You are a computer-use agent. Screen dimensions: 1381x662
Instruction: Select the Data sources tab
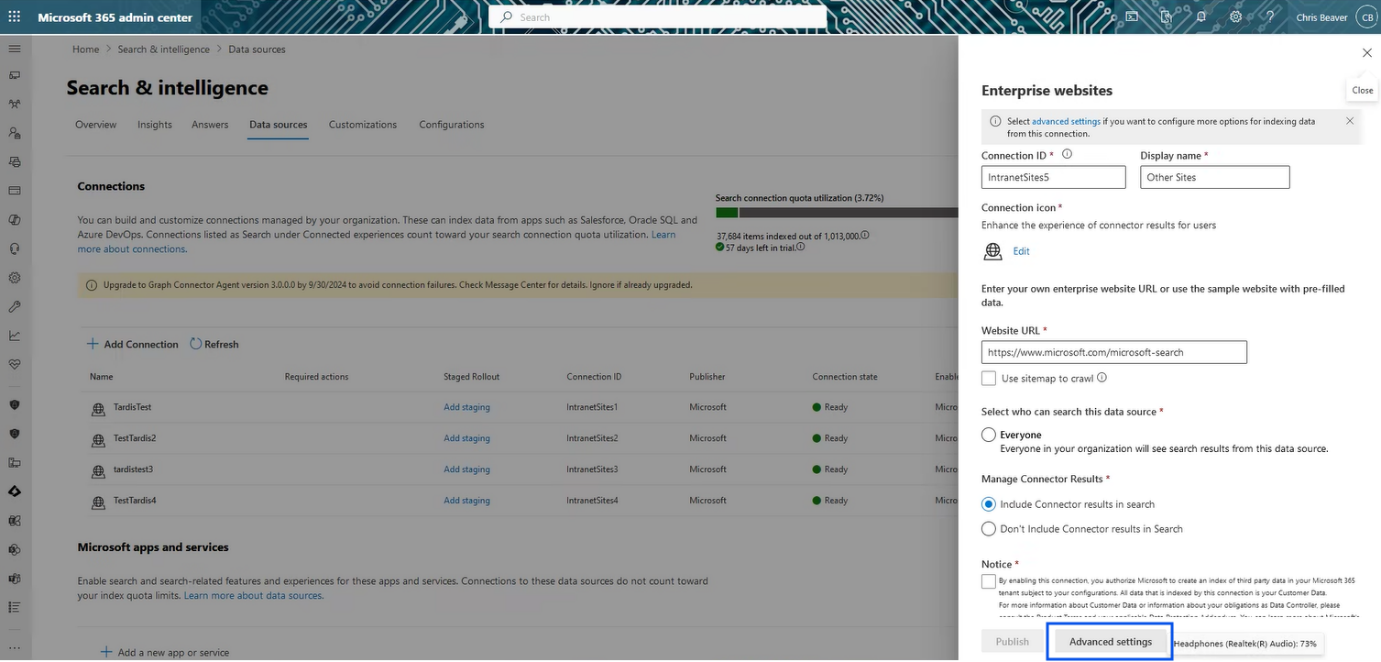tap(278, 125)
